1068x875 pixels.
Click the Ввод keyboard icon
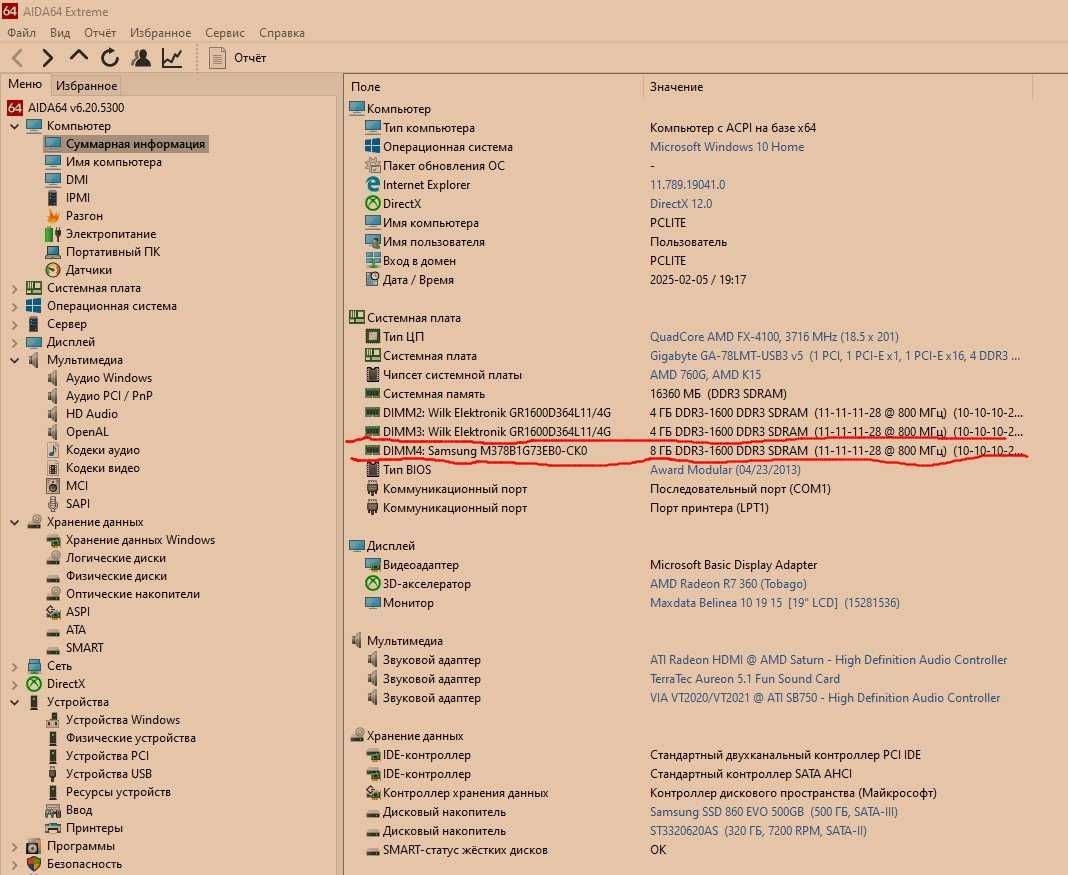(x=52, y=810)
